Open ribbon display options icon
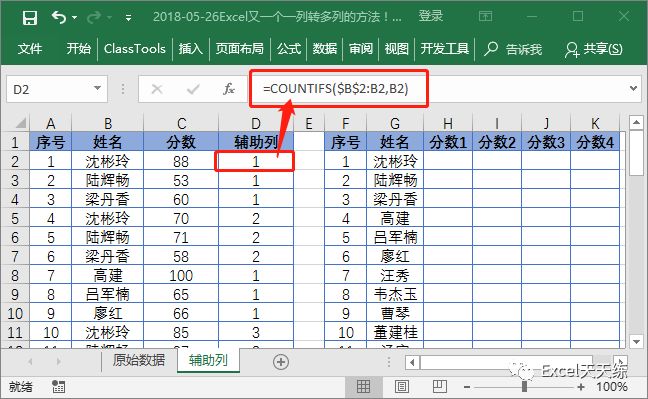The width and height of the screenshot is (648, 399). [x=485, y=17]
